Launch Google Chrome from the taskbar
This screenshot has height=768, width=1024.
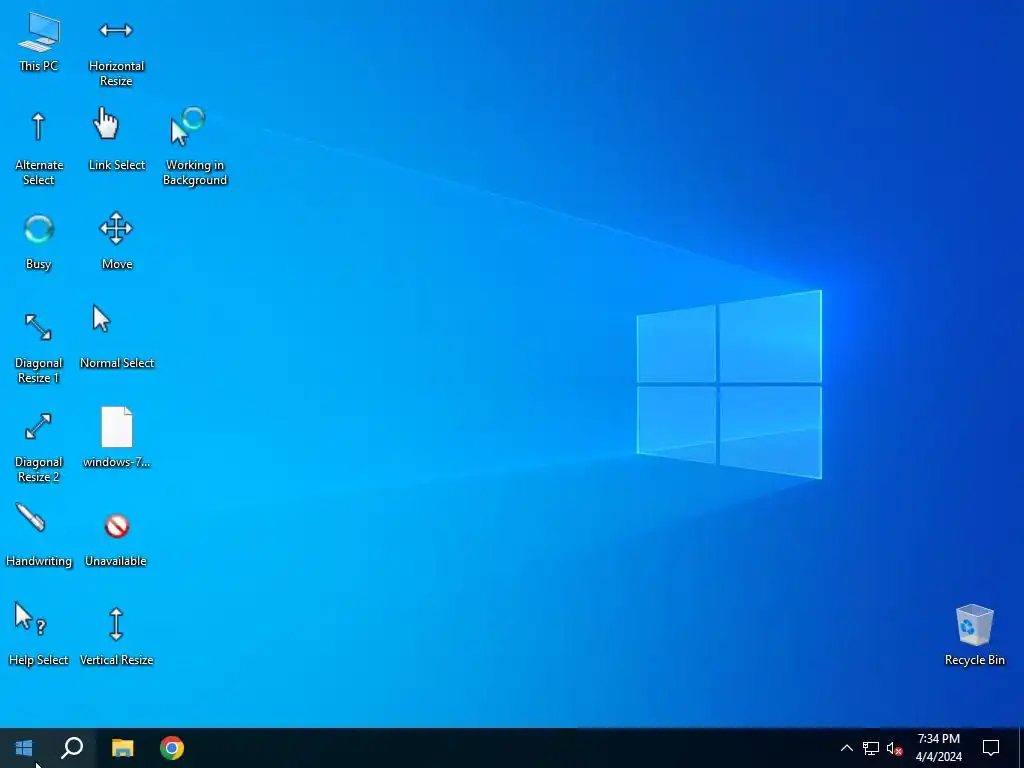[172, 748]
